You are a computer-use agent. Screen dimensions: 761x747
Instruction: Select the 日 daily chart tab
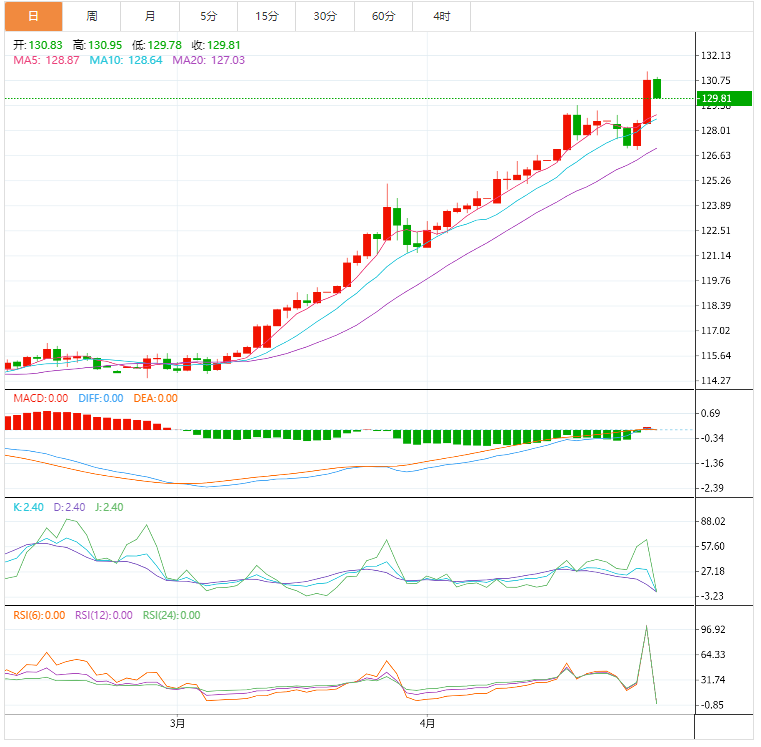click(x=33, y=16)
